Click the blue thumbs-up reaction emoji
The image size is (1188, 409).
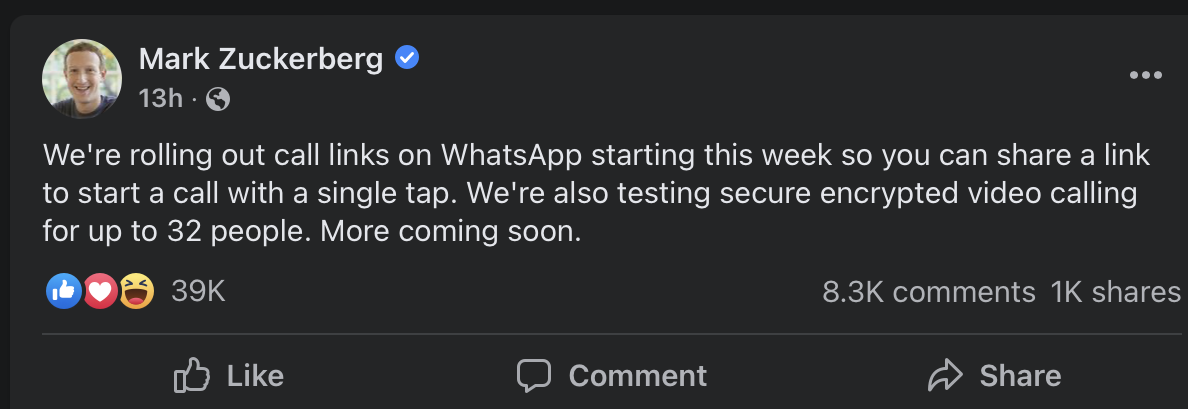click(x=63, y=291)
